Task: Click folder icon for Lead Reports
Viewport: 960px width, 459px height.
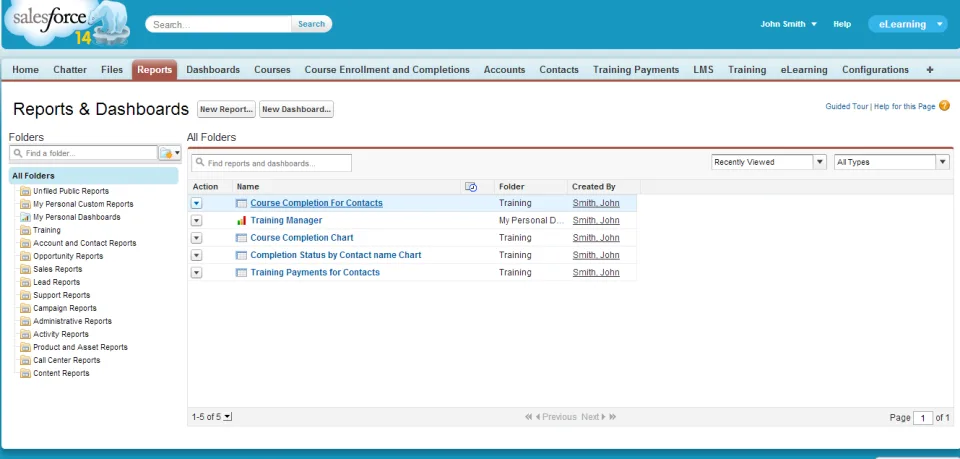Action: (25, 282)
